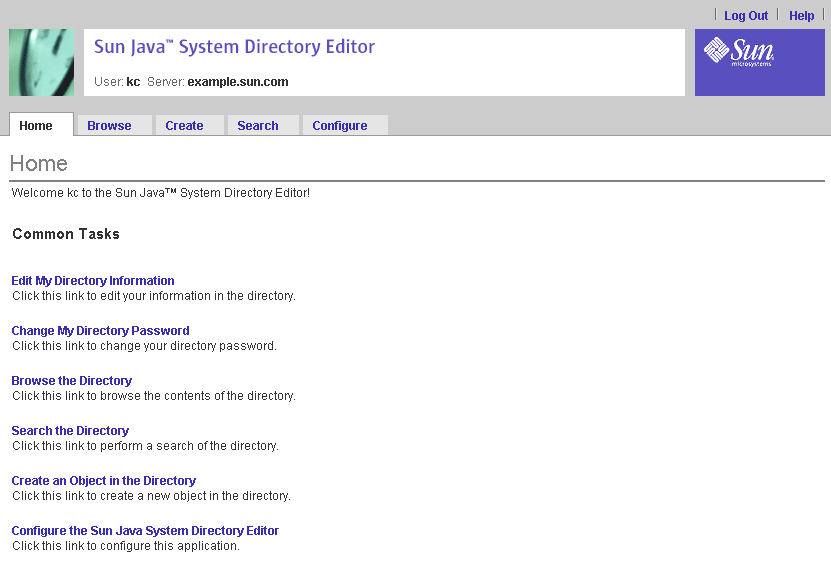Click the user name kc in the header
This screenshot has height=565, width=831.
pos(133,82)
